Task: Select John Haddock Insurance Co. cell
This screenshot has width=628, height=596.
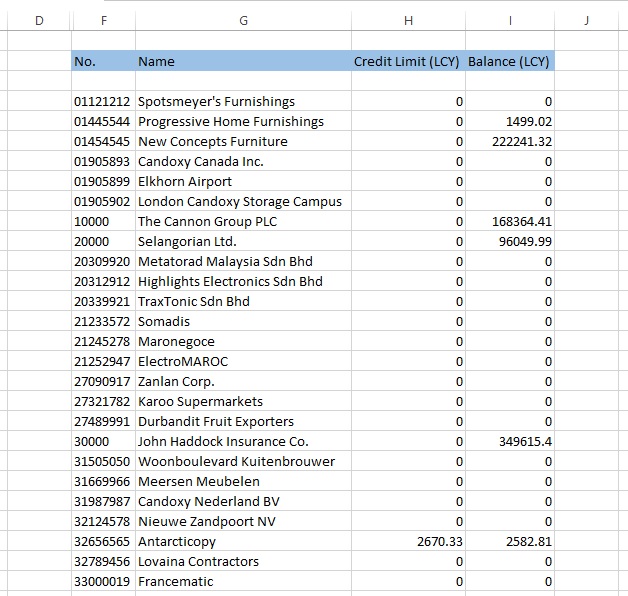Action: pyautogui.click(x=244, y=441)
